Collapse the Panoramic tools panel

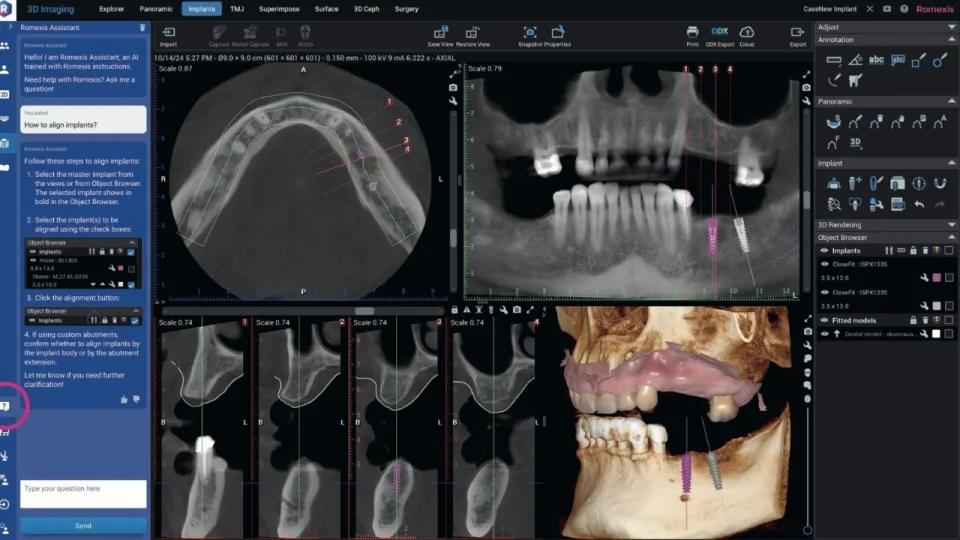point(951,101)
